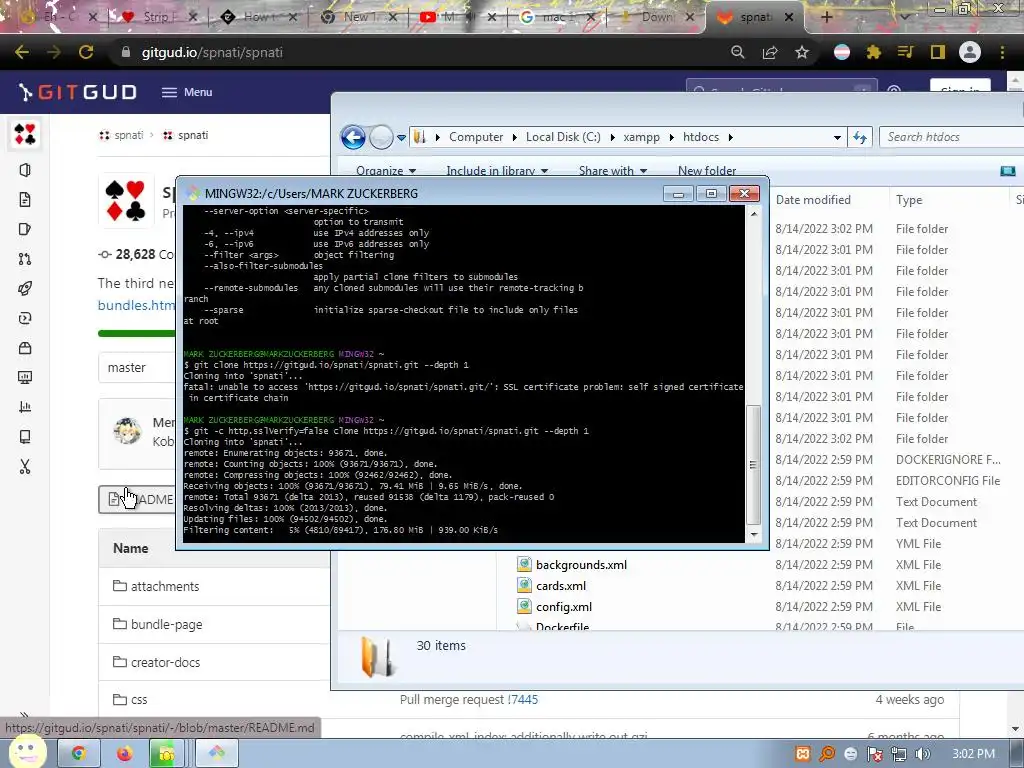Open the Organize menu in Explorer
The image size is (1024, 768).
(x=386, y=170)
